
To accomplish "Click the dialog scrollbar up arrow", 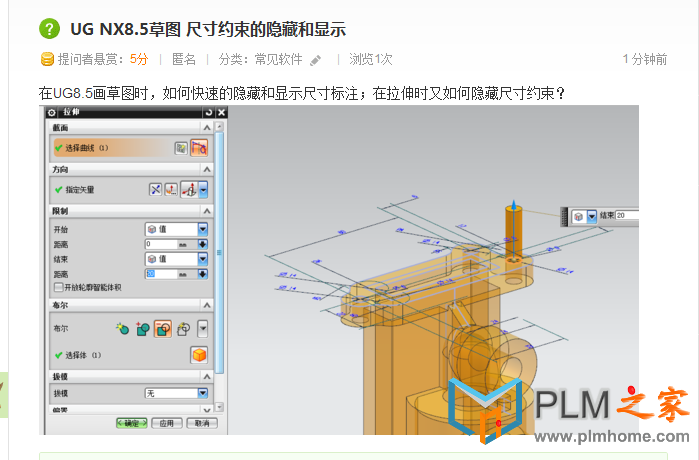I will 219,127.
